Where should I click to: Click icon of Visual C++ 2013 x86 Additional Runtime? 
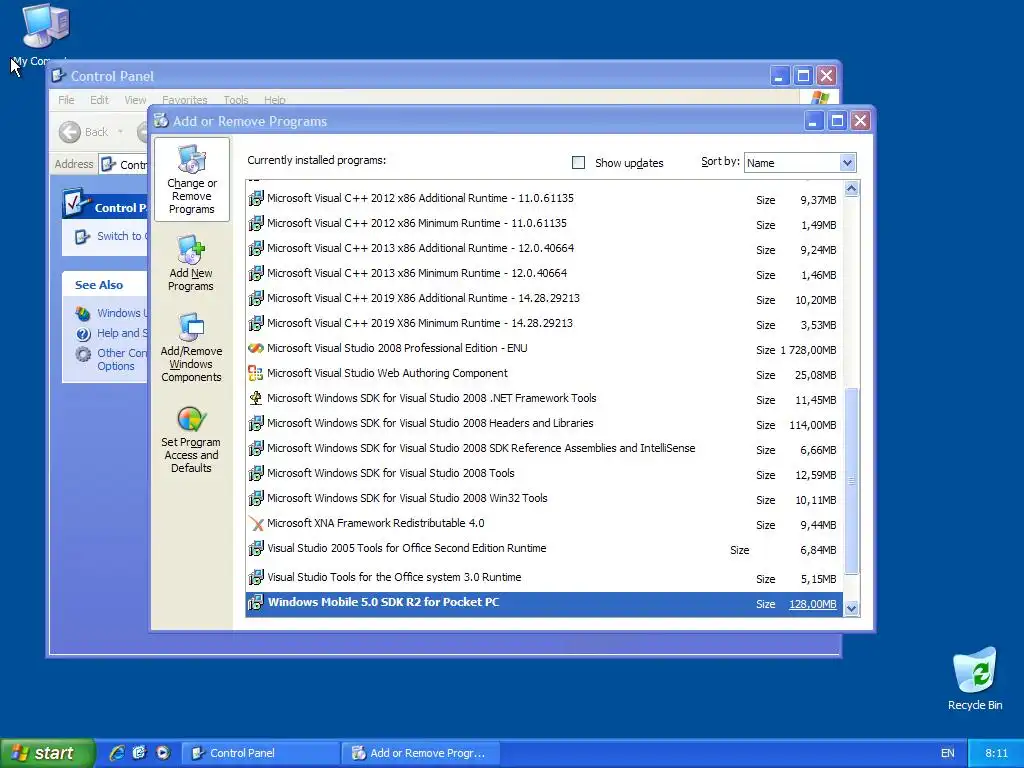[x=256, y=248]
